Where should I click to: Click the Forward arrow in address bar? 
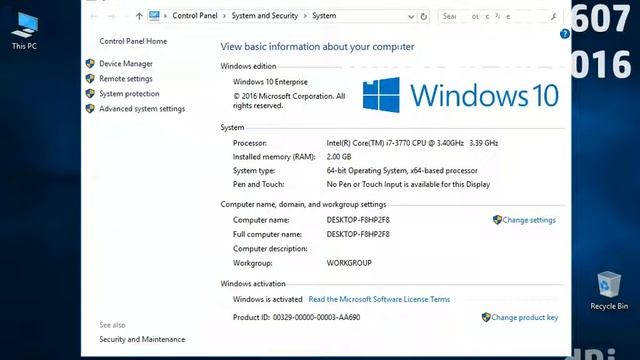click(x=111, y=16)
